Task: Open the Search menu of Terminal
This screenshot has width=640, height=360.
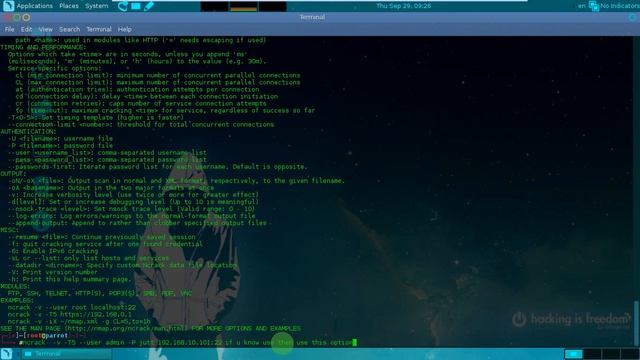Action: (69, 29)
